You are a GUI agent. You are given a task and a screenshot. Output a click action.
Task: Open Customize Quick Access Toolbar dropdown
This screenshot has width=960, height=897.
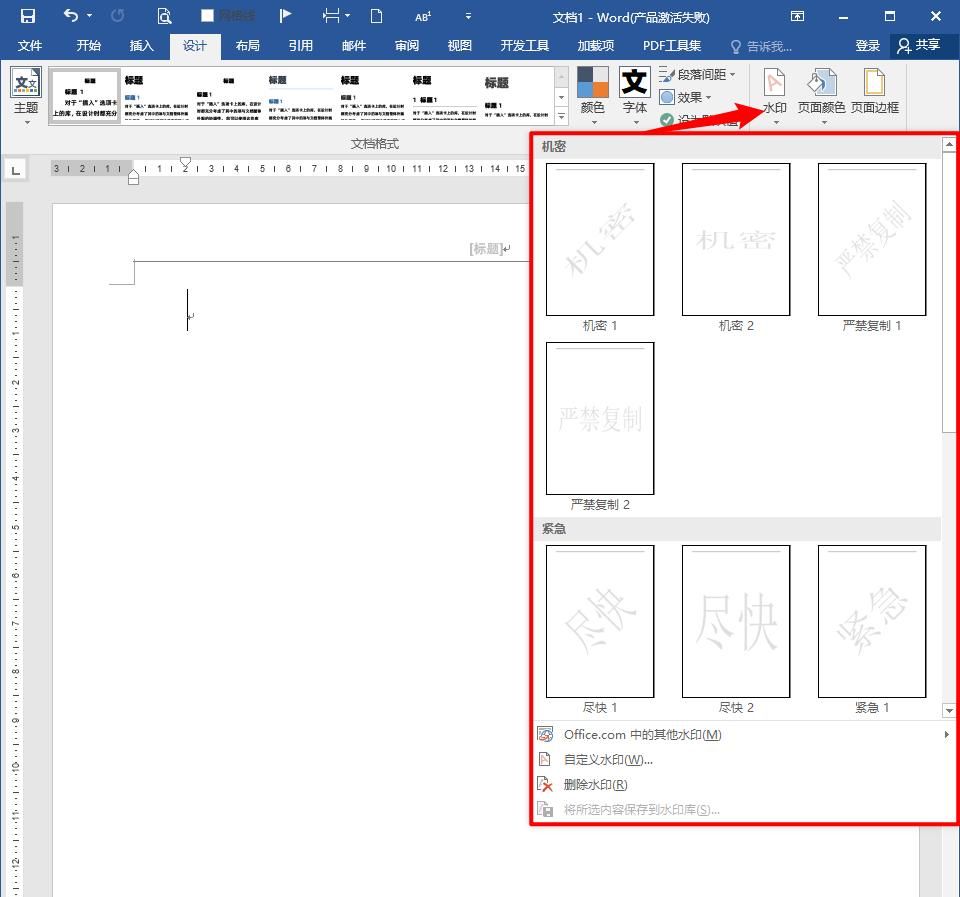[468, 16]
